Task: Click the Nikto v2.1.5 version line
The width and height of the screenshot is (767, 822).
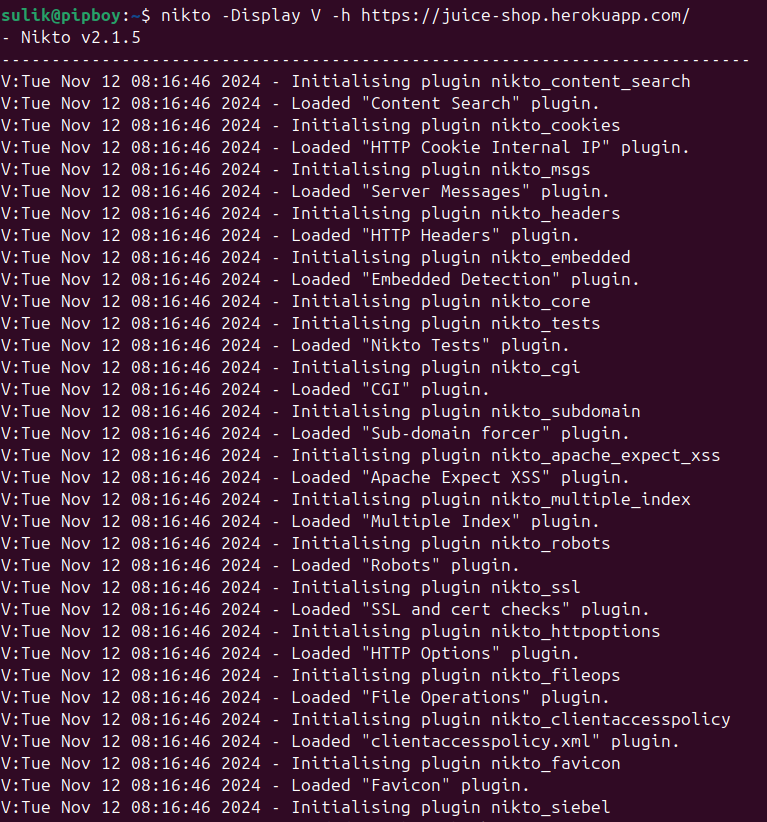Action: [71, 38]
